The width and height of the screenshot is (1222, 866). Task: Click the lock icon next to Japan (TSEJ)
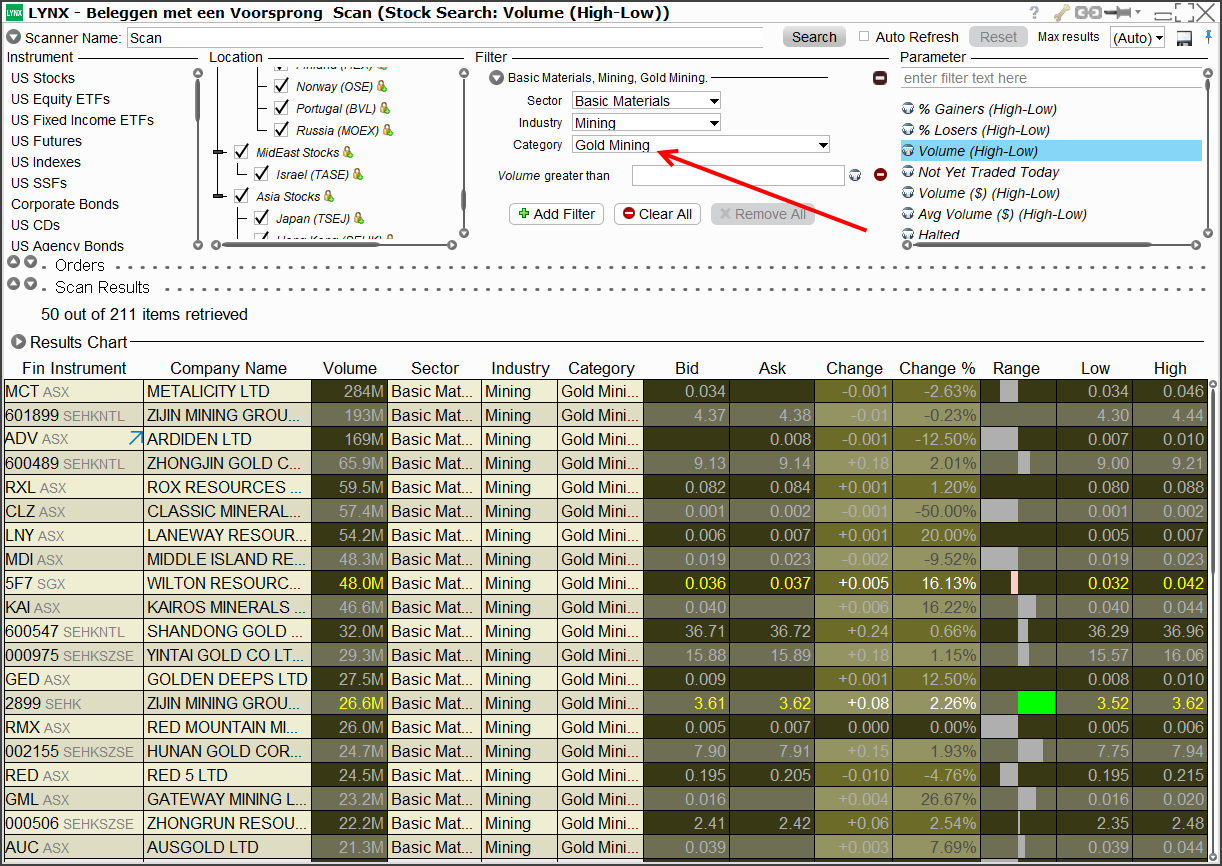(x=359, y=219)
